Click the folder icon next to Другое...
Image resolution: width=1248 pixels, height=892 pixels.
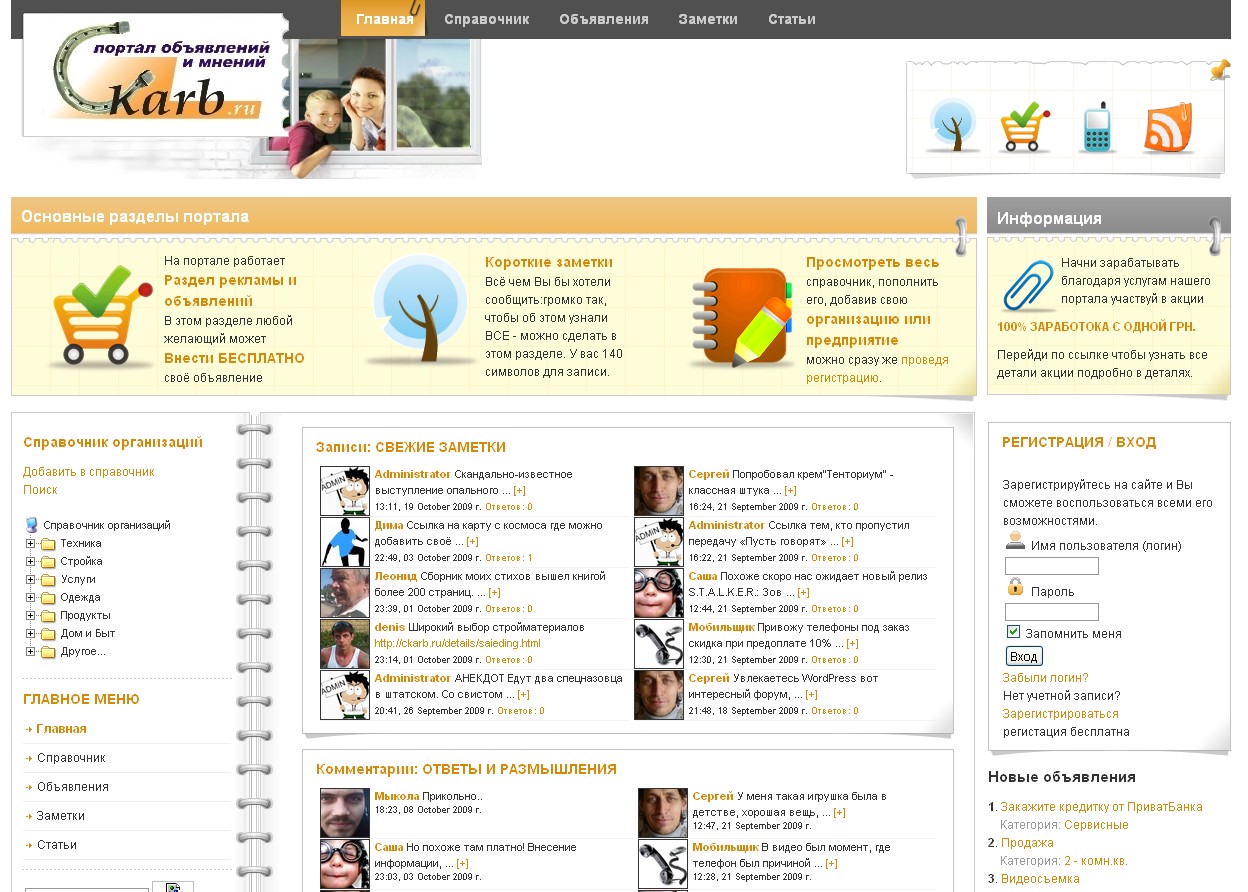point(48,652)
